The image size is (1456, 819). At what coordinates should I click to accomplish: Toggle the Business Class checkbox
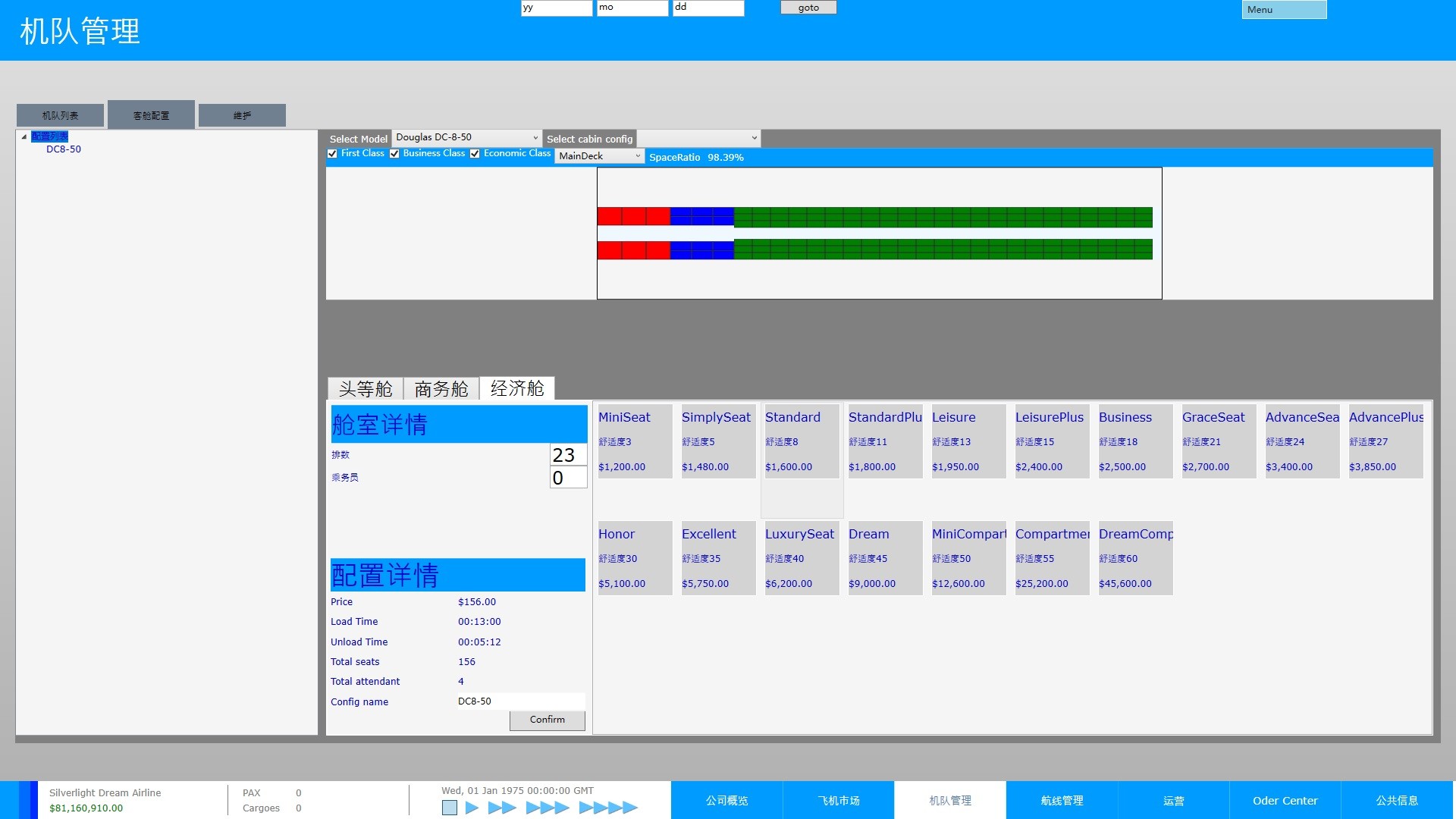(394, 154)
